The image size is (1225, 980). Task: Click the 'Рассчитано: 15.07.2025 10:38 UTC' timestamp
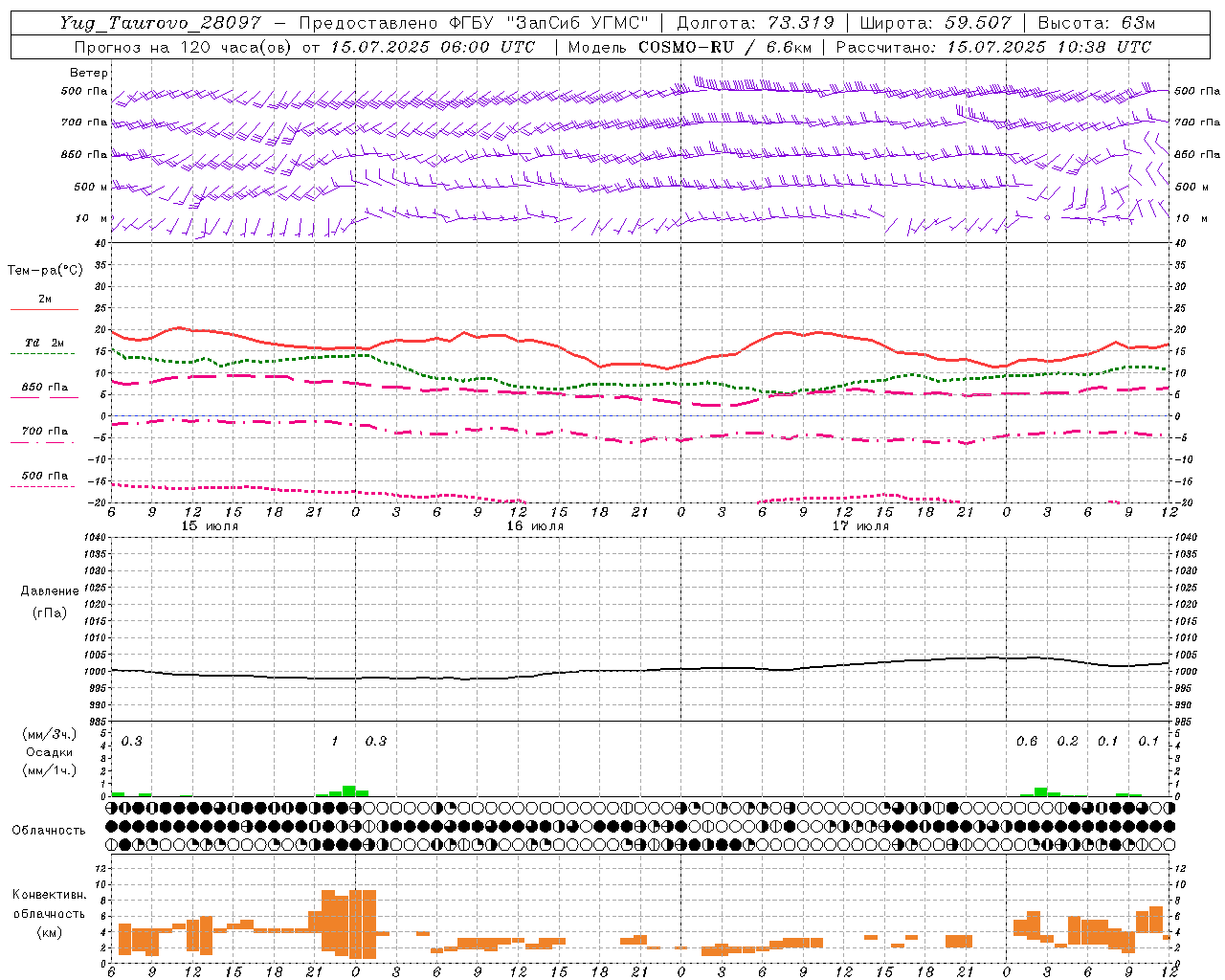993,47
